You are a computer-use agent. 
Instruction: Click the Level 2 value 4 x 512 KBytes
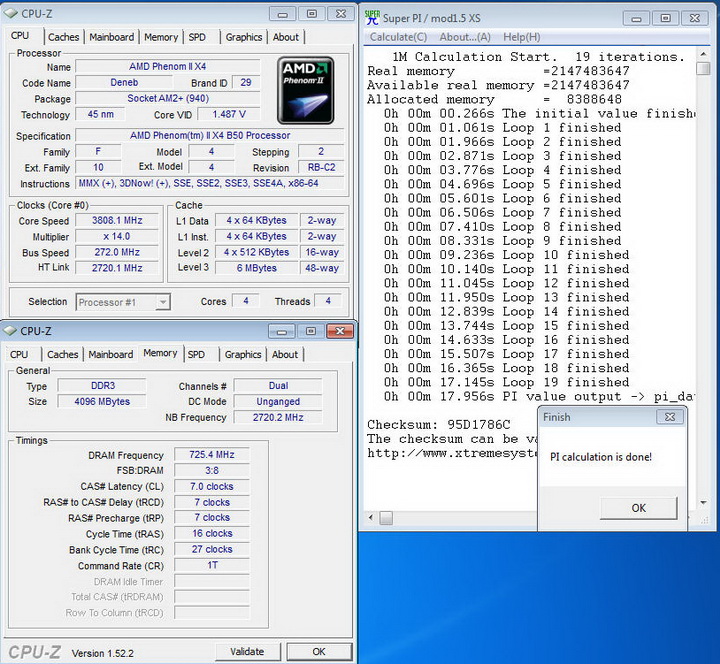click(257, 252)
